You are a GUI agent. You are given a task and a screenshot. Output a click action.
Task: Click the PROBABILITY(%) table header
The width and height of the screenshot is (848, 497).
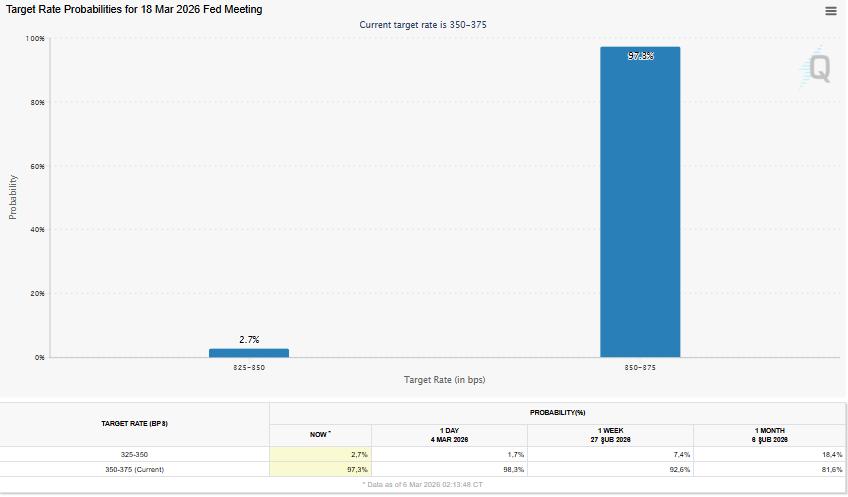[x=557, y=412]
